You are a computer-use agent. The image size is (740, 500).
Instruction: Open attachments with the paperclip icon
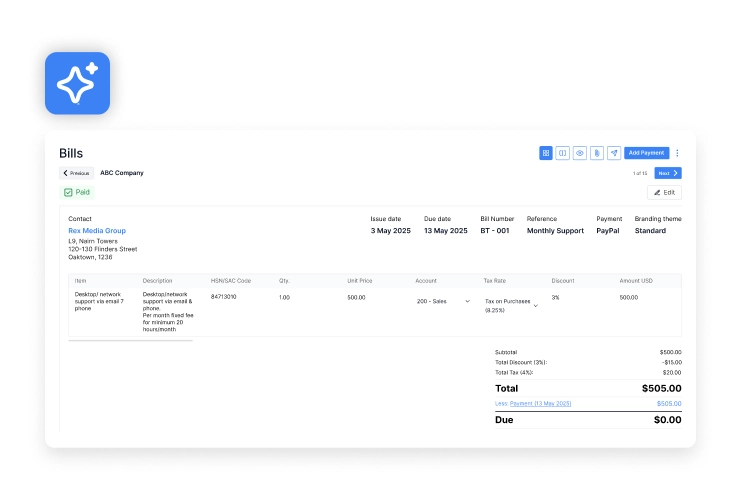[x=596, y=153]
